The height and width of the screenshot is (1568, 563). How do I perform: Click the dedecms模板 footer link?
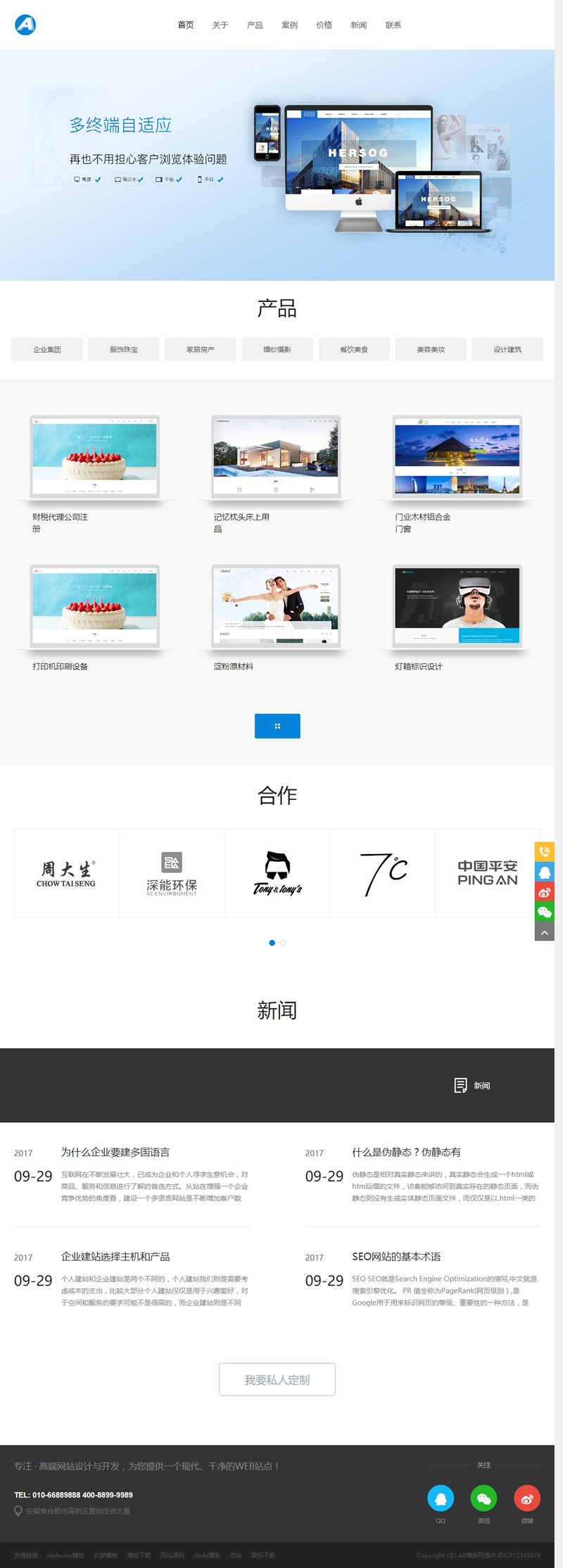(65, 1555)
